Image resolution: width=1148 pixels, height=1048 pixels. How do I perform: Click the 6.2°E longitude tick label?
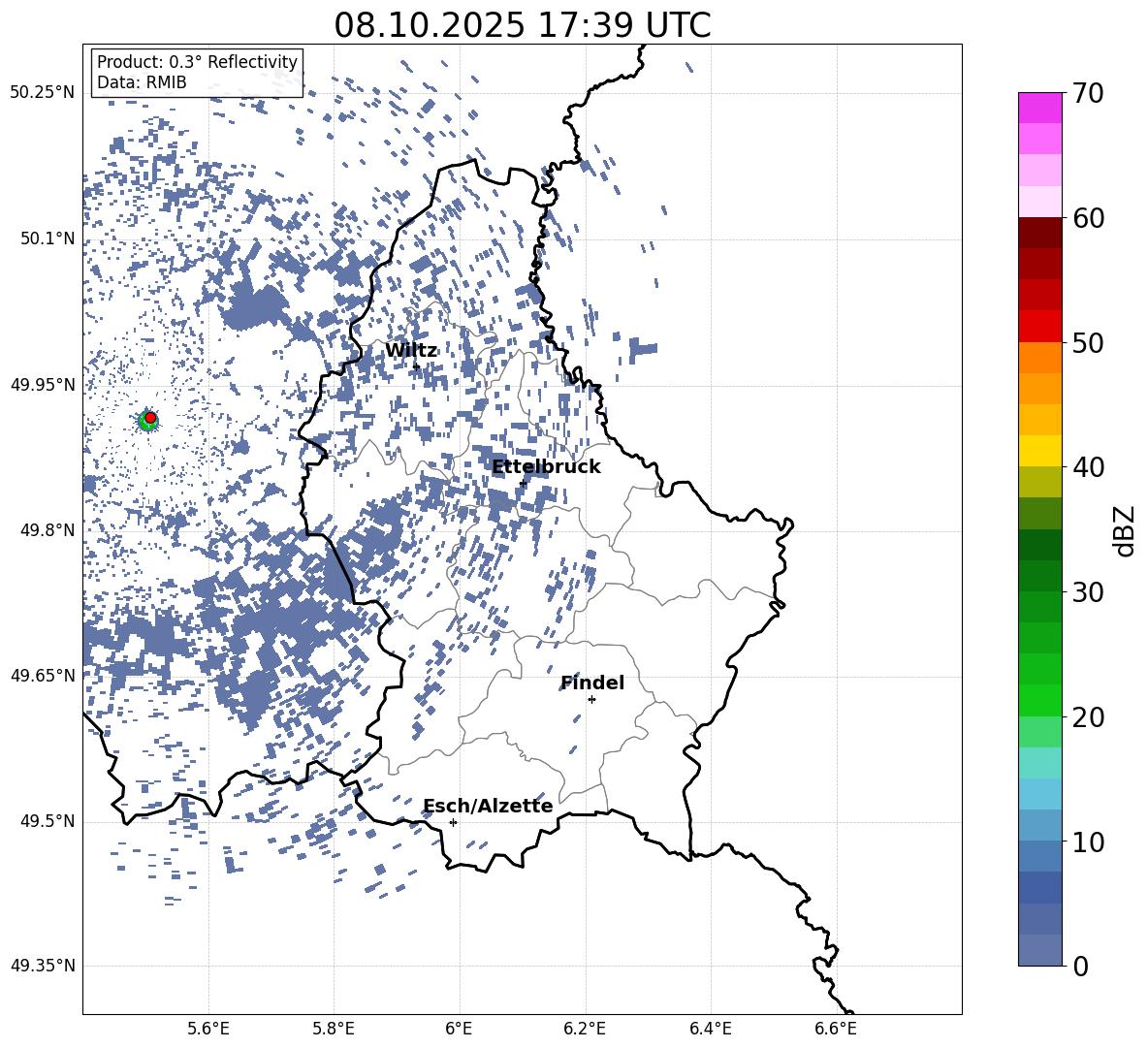pyautogui.click(x=585, y=1030)
